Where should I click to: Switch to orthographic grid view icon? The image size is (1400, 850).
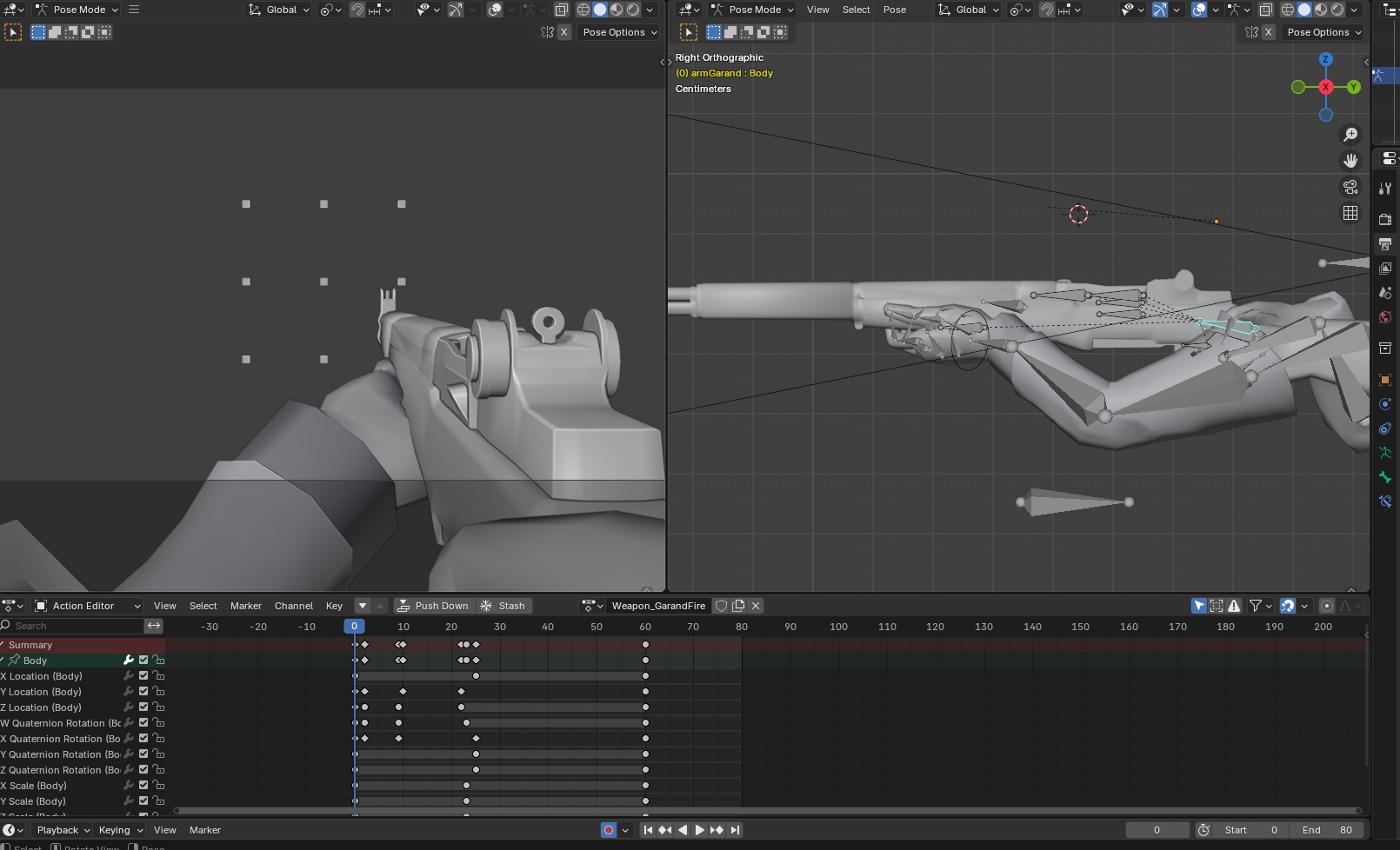coord(1350,213)
